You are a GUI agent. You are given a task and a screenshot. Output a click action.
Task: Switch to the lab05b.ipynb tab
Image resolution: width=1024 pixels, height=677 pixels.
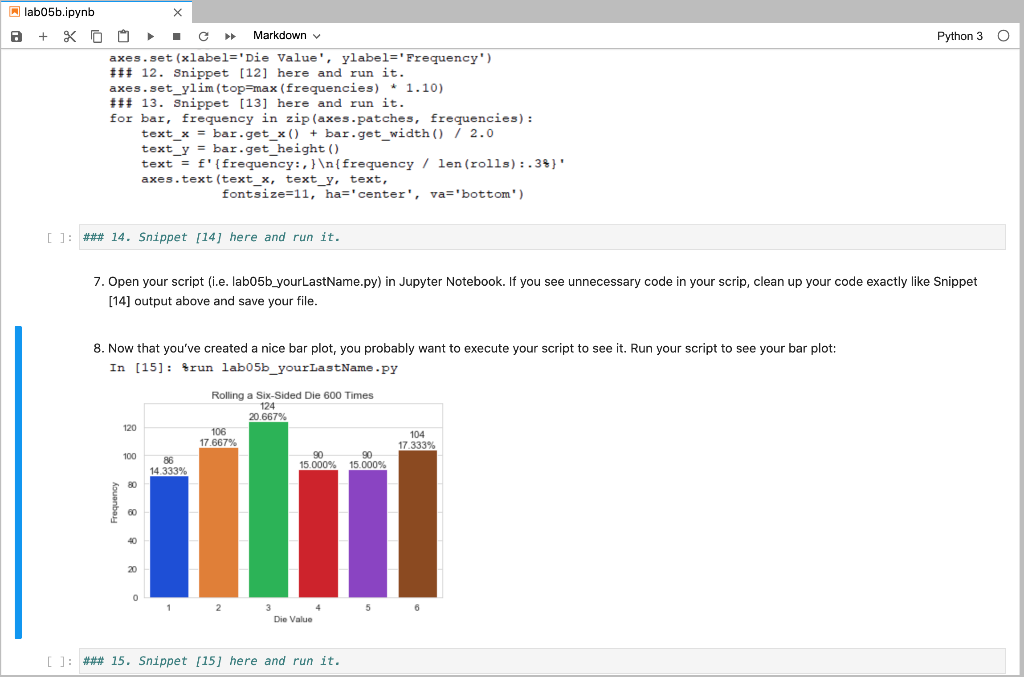[60, 12]
